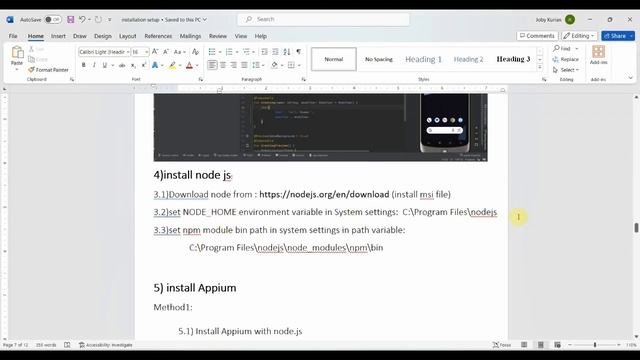Expand the Numbering list dropdown
The image size is (640, 360).
click(237, 52)
